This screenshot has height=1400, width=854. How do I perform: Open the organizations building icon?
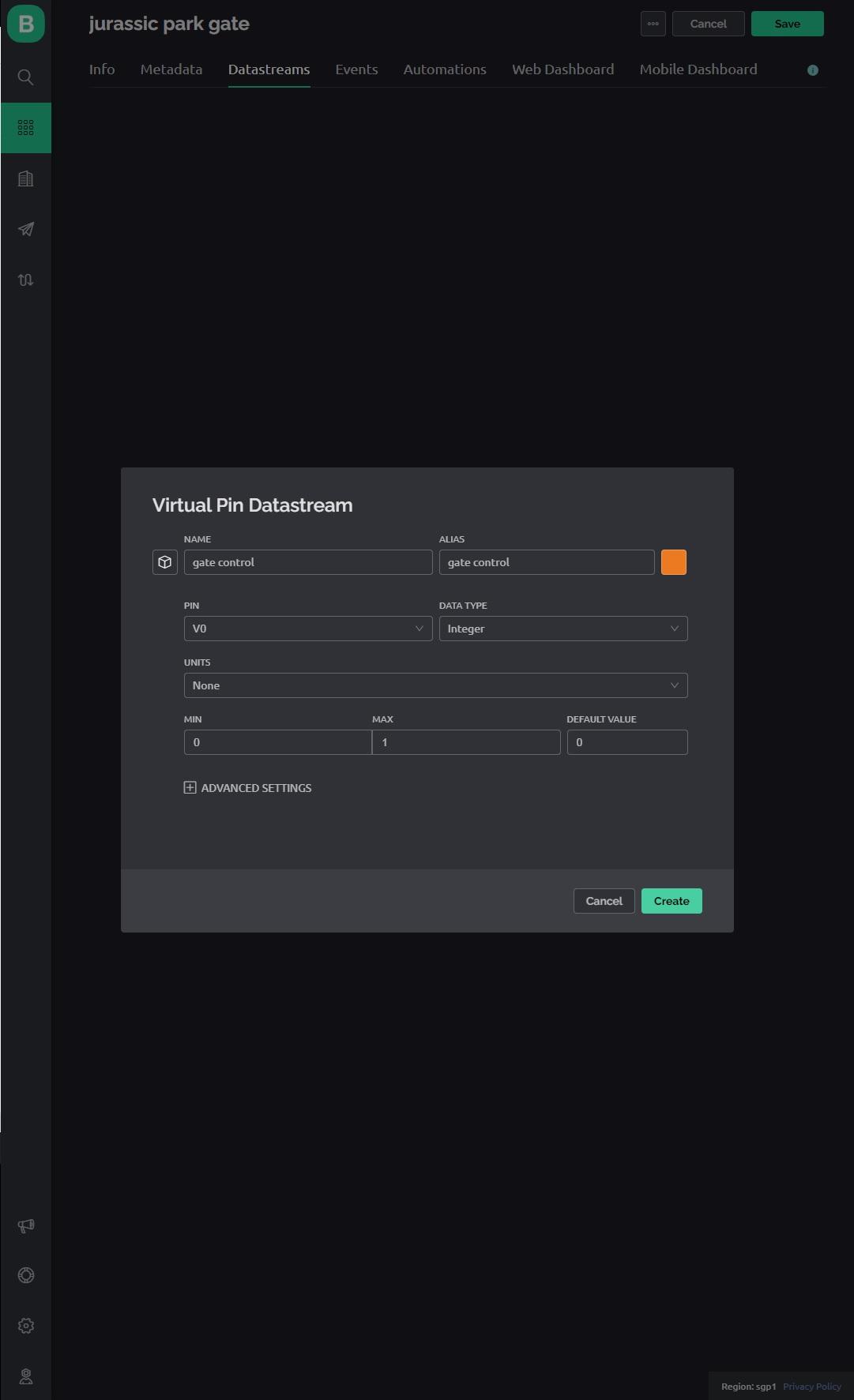pyautogui.click(x=25, y=178)
